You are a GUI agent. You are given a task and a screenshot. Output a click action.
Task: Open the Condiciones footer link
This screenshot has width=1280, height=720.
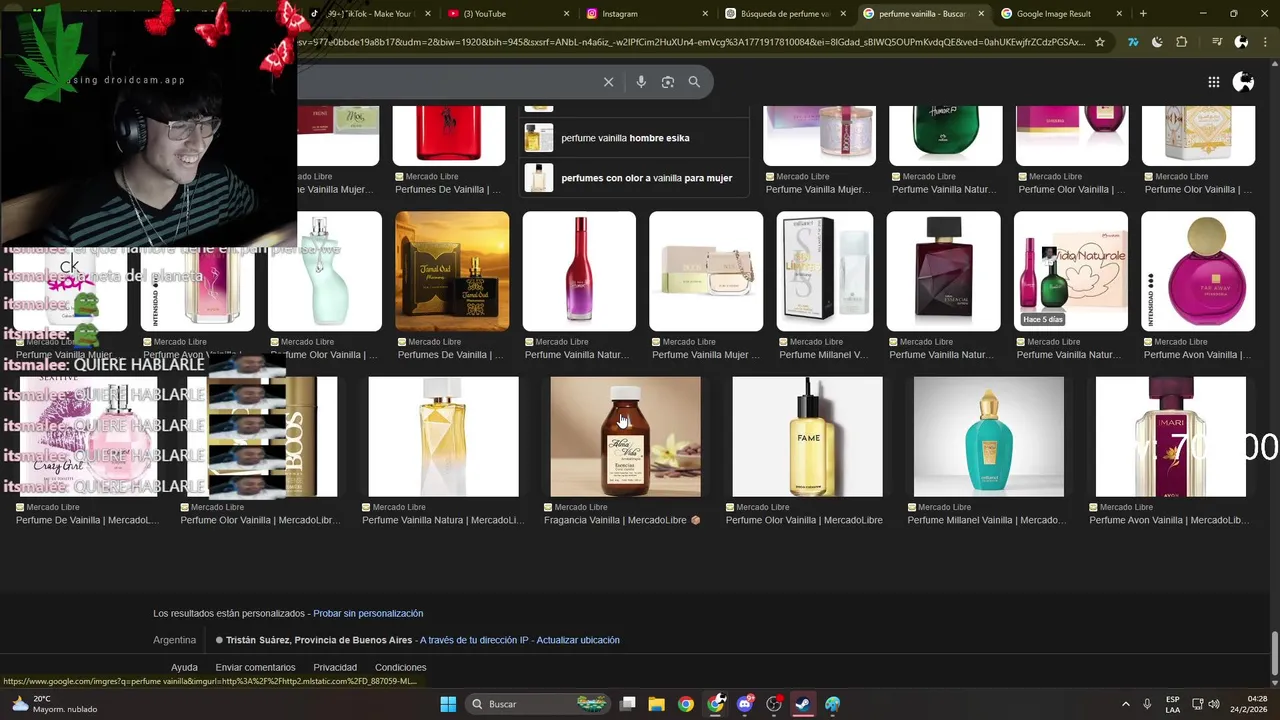click(401, 667)
